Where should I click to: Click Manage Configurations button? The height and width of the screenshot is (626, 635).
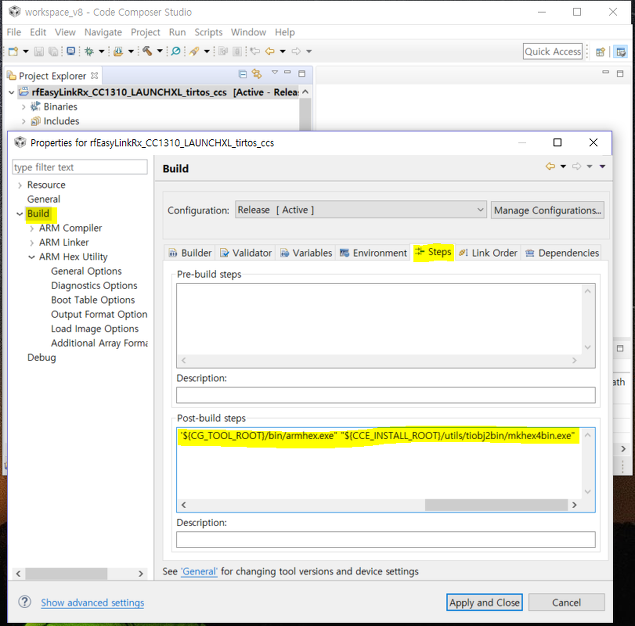click(x=548, y=210)
